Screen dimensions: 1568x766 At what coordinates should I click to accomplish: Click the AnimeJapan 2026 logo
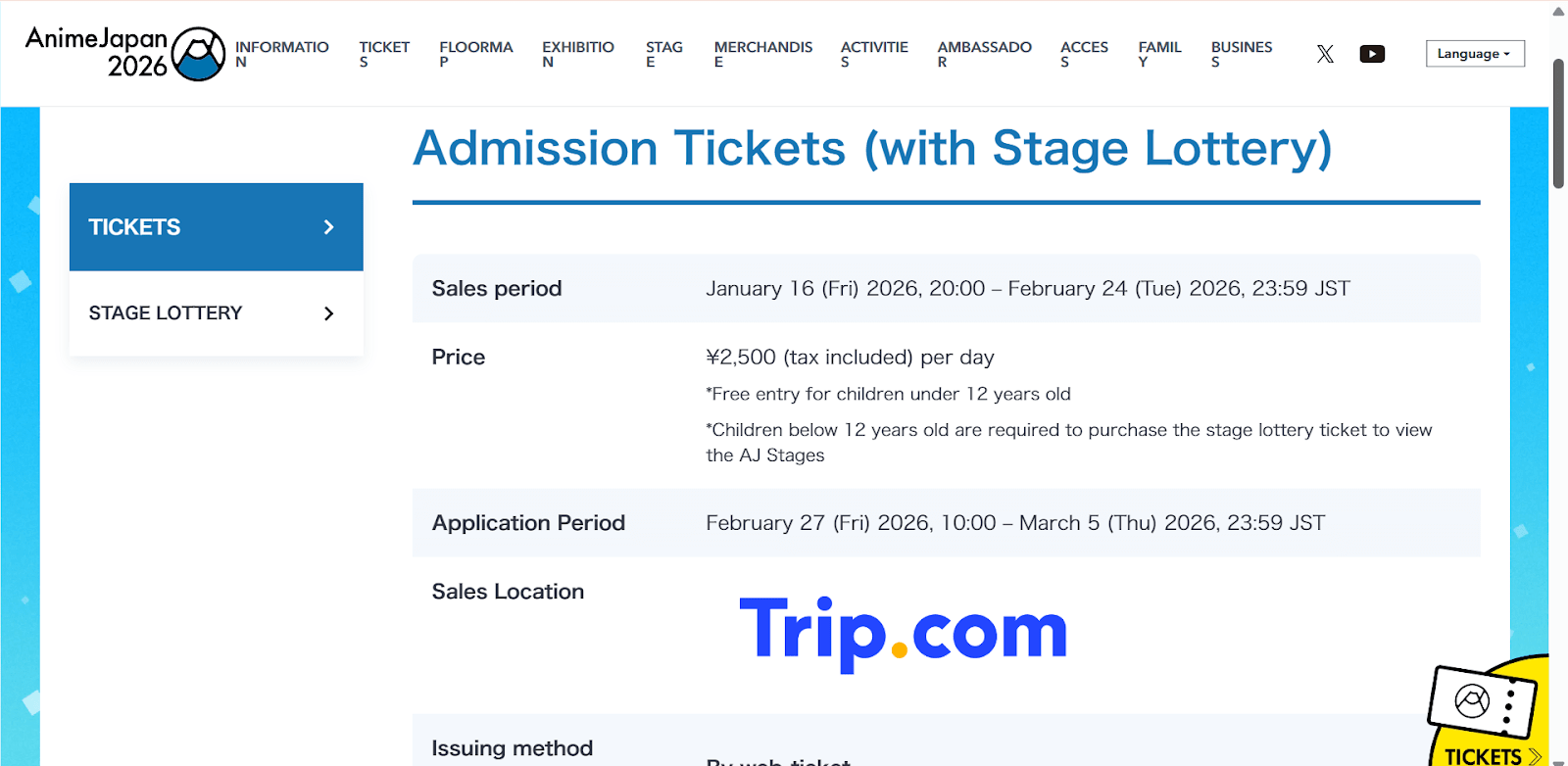pos(124,53)
